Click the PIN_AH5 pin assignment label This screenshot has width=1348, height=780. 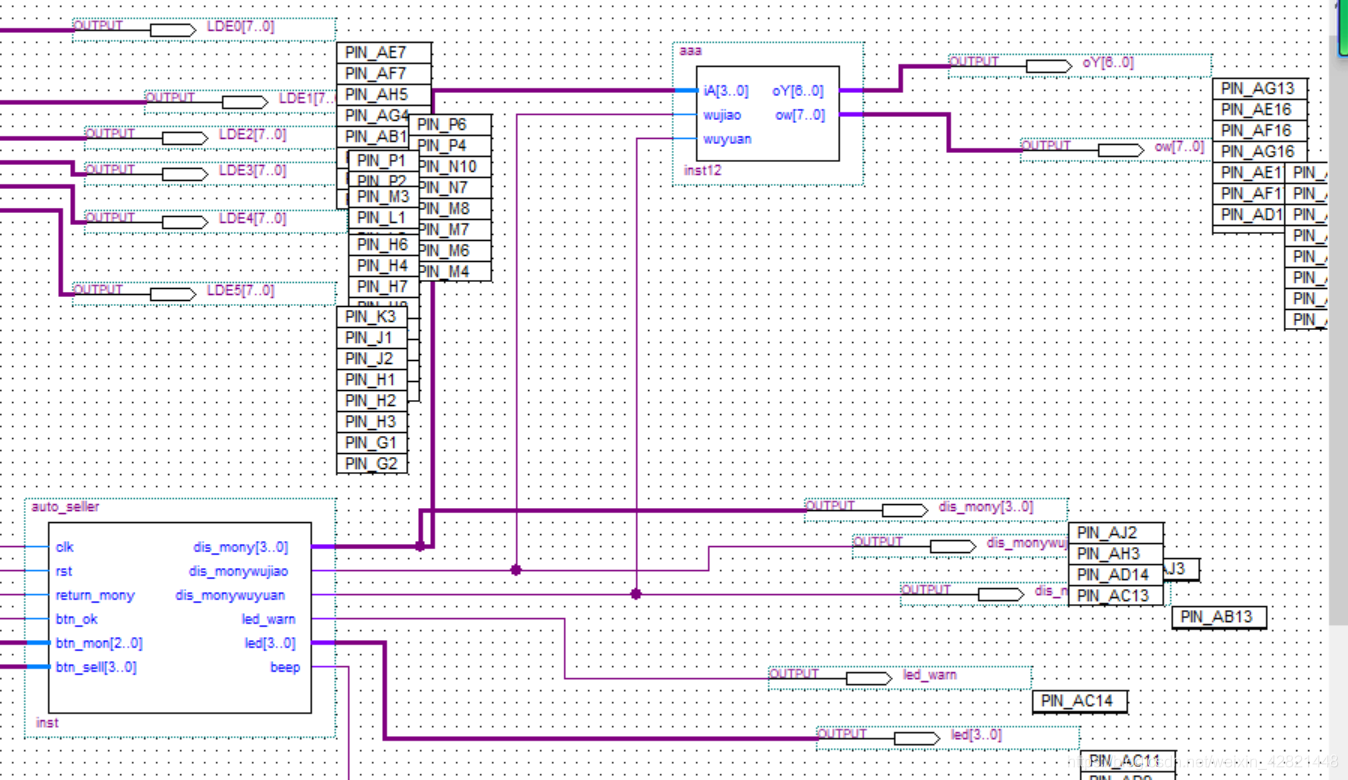384,95
